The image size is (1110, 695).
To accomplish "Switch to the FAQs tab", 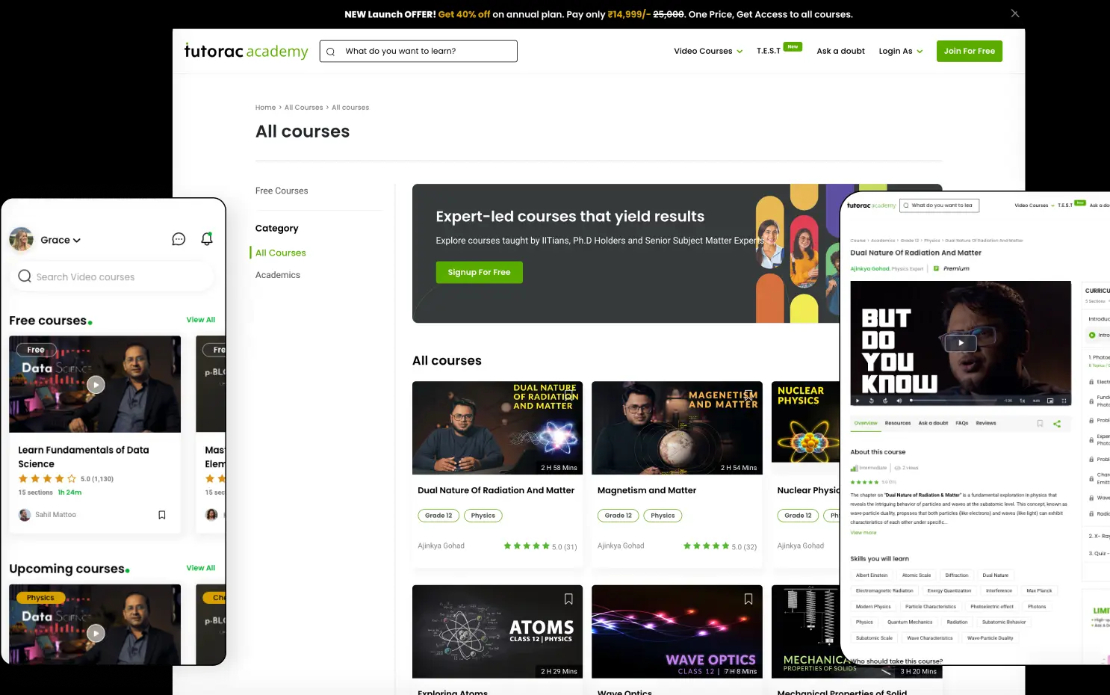I will (x=961, y=423).
